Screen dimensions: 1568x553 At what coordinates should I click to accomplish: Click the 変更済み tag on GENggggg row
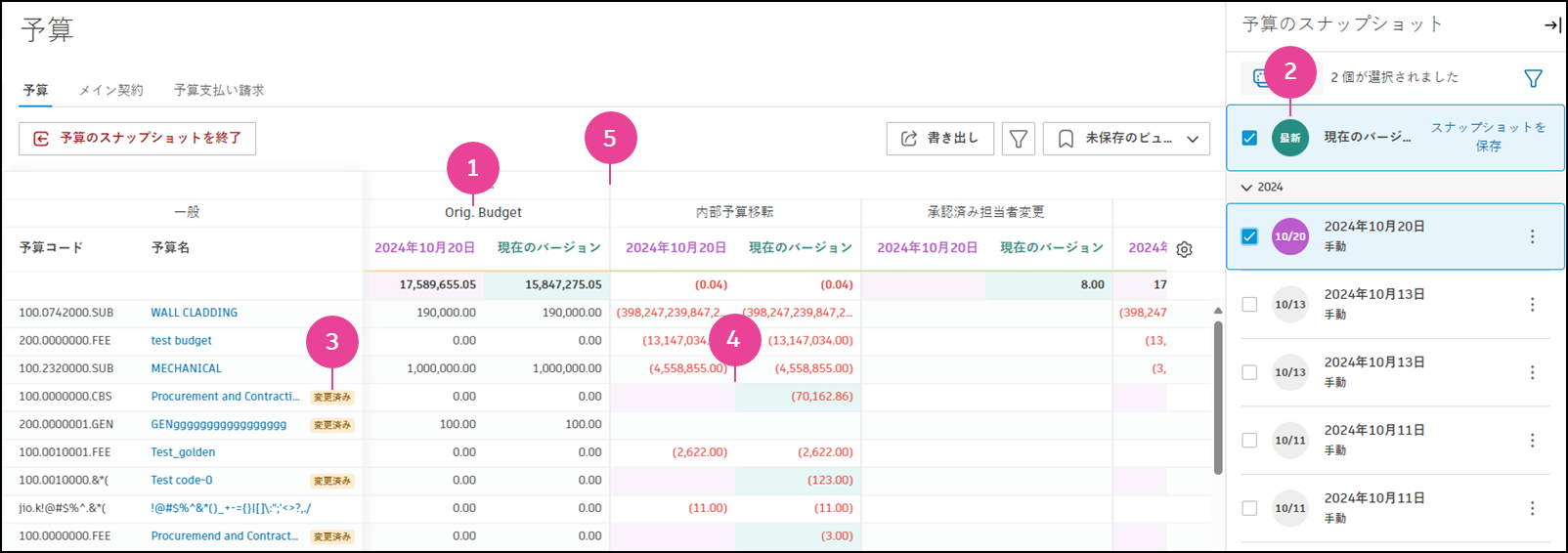(332, 425)
